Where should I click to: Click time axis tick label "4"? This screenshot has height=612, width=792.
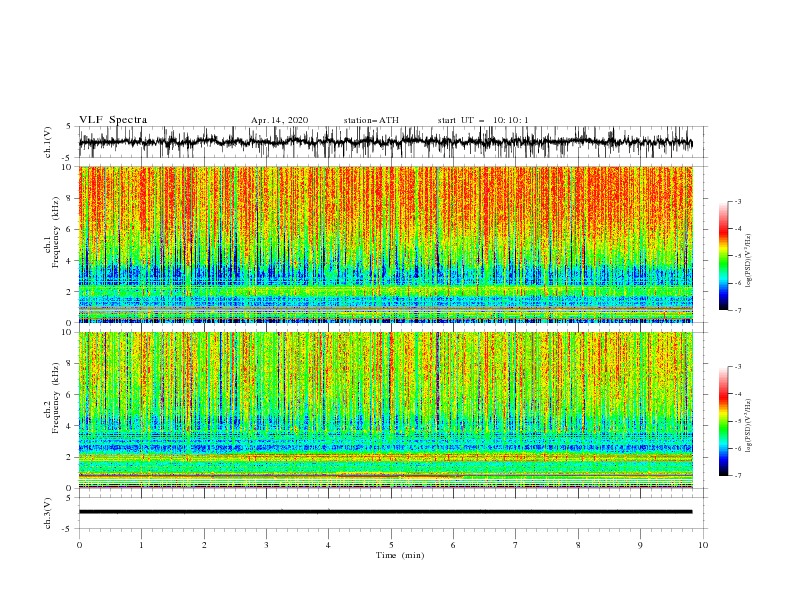(x=328, y=545)
